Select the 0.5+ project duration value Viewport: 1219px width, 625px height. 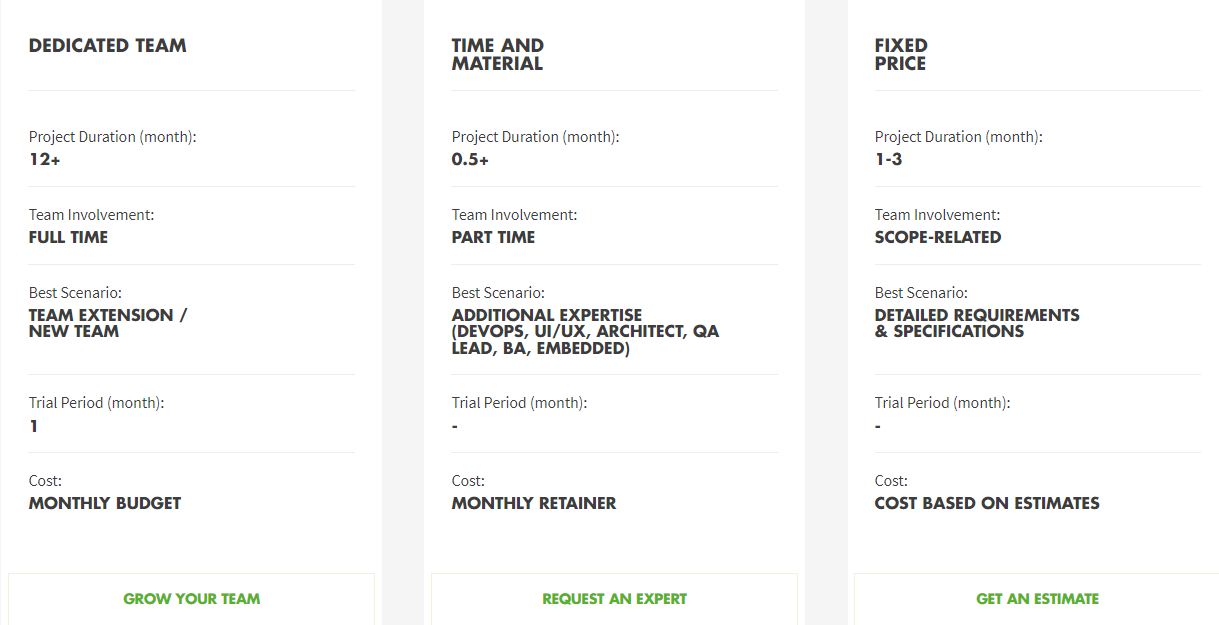click(x=470, y=159)
